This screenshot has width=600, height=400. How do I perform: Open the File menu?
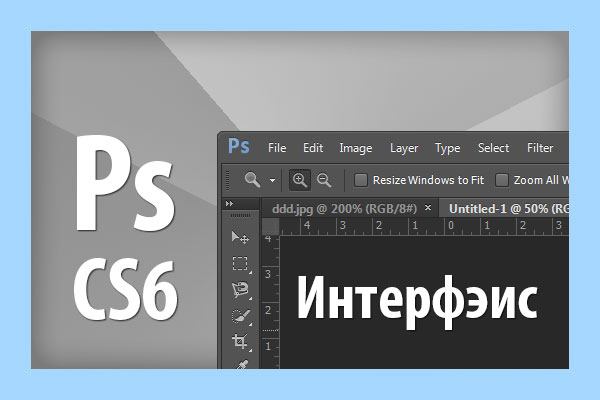tap(277, 148)
